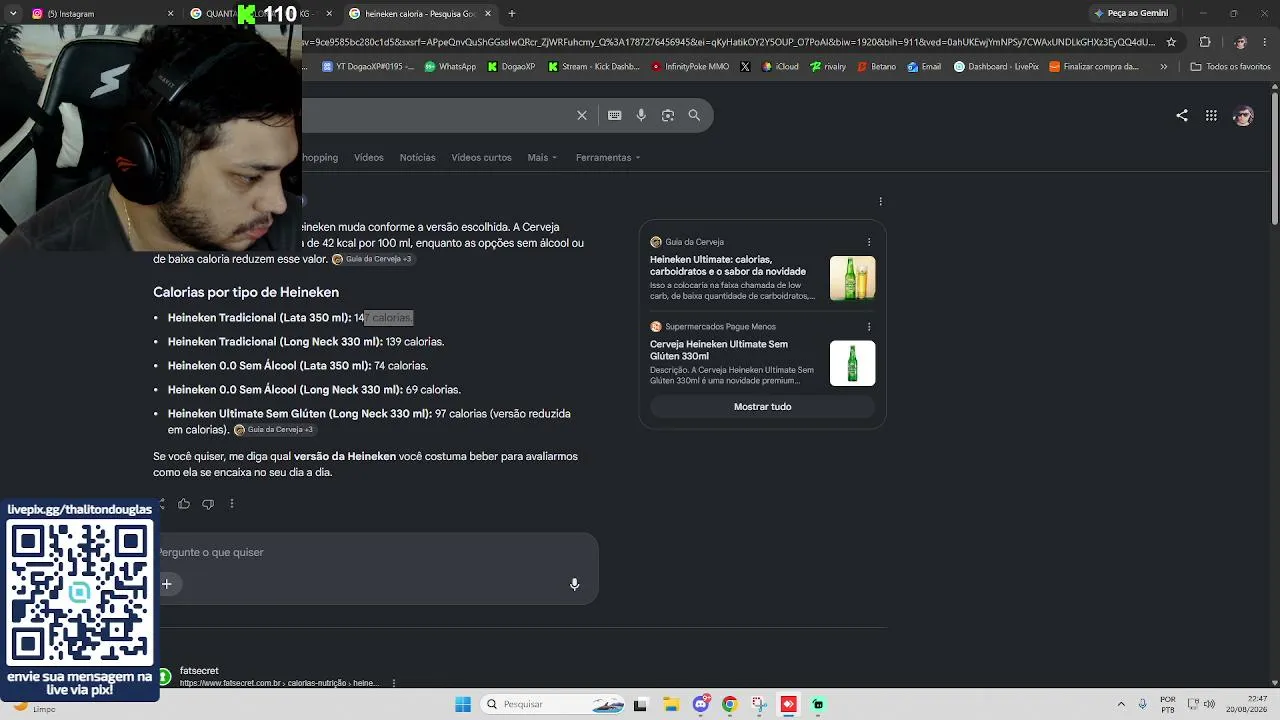
Task: Open the Todos os favoritos folder
Action: coord(1230,67)
